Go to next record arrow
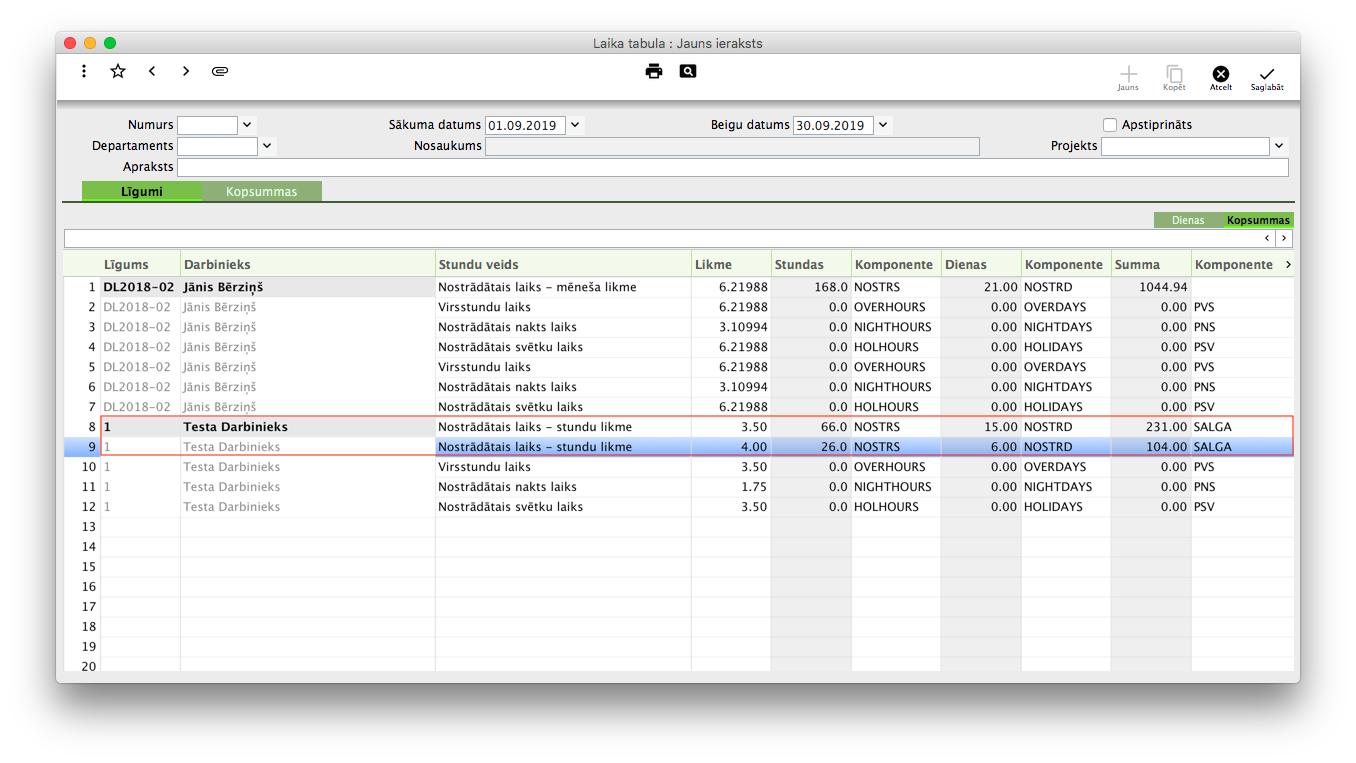 [x=186, y=71]
